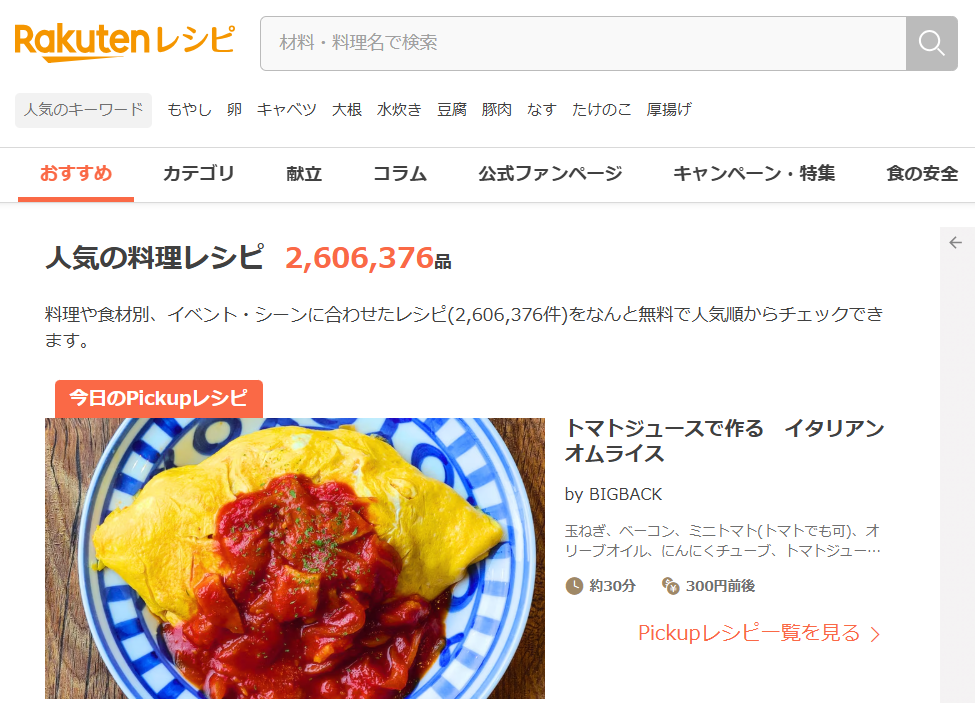Click the clock icon beside 約30分
This screenshot has height=703, width=975.
click(x=574, y=586)
